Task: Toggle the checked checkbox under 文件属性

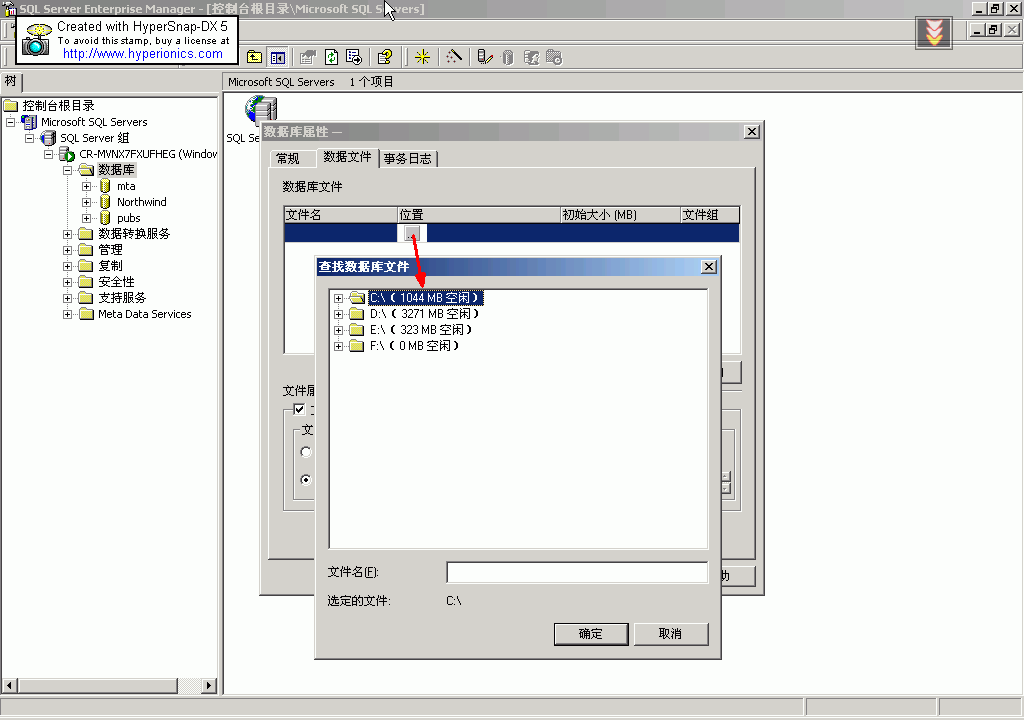Action: (299, 410)
